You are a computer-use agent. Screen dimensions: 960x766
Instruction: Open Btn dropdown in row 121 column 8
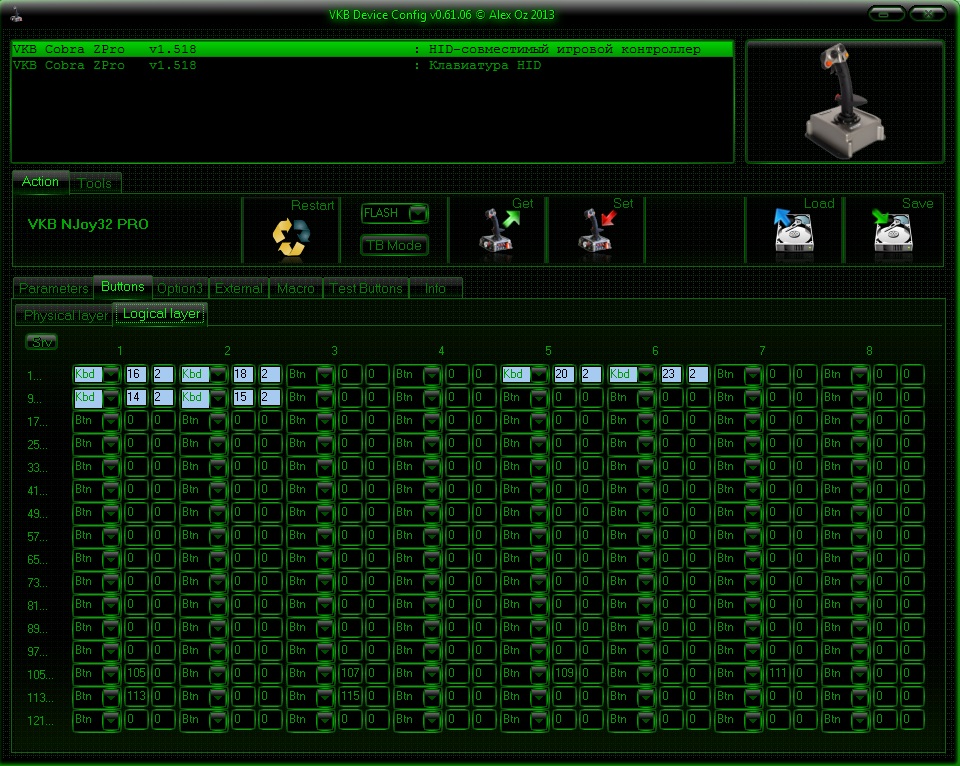point(860,720)
